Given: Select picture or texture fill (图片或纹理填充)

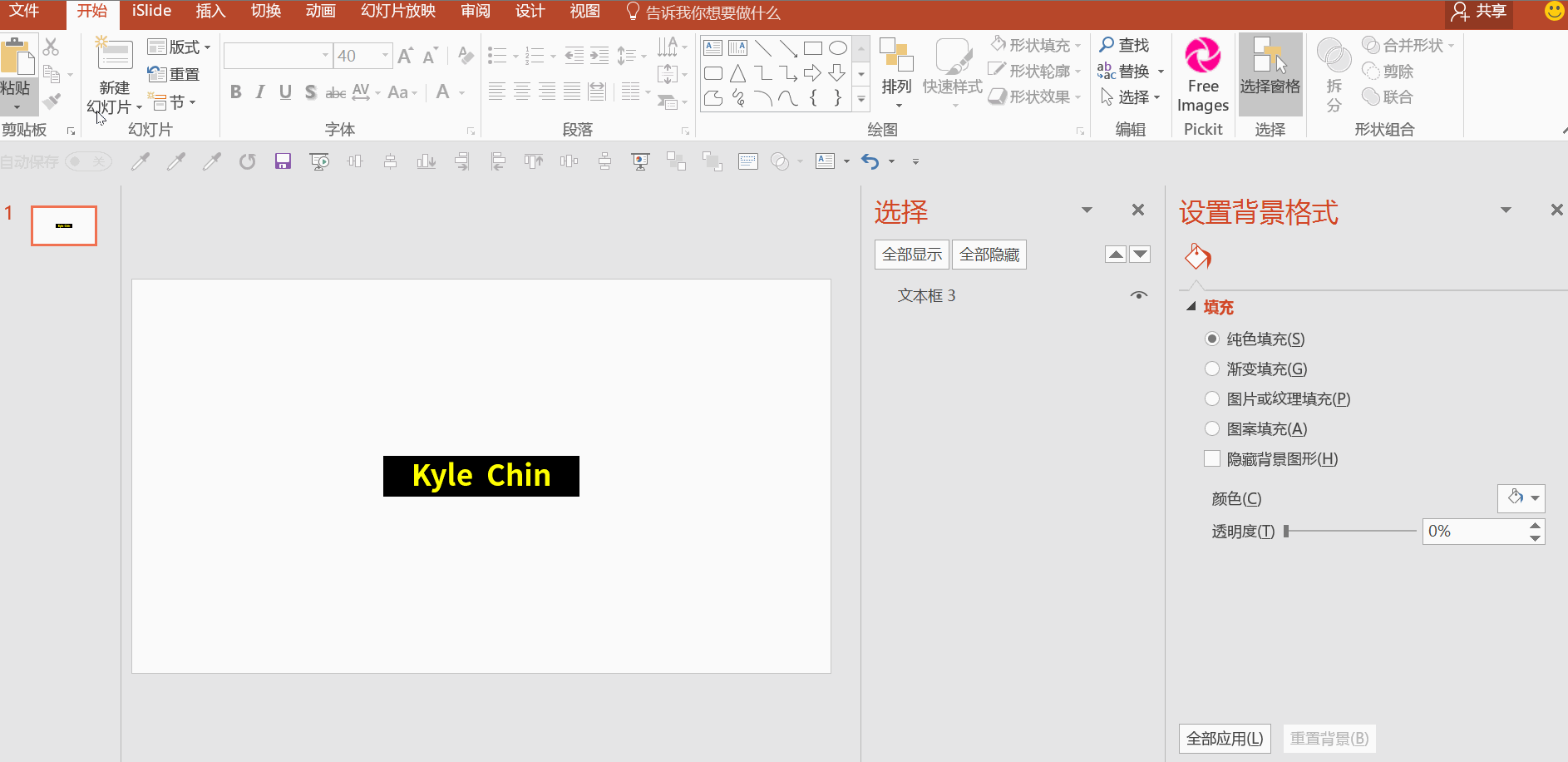Looking at the screenshot, I should pyautogui.click(x=1212, y=398).
